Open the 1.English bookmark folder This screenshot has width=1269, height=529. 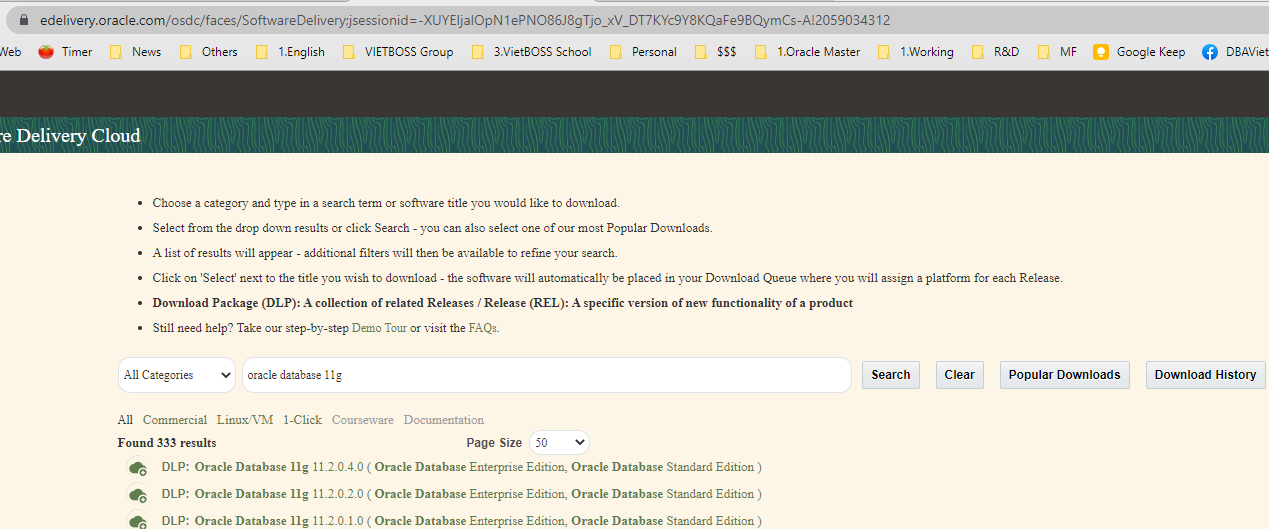coord(291,52)
